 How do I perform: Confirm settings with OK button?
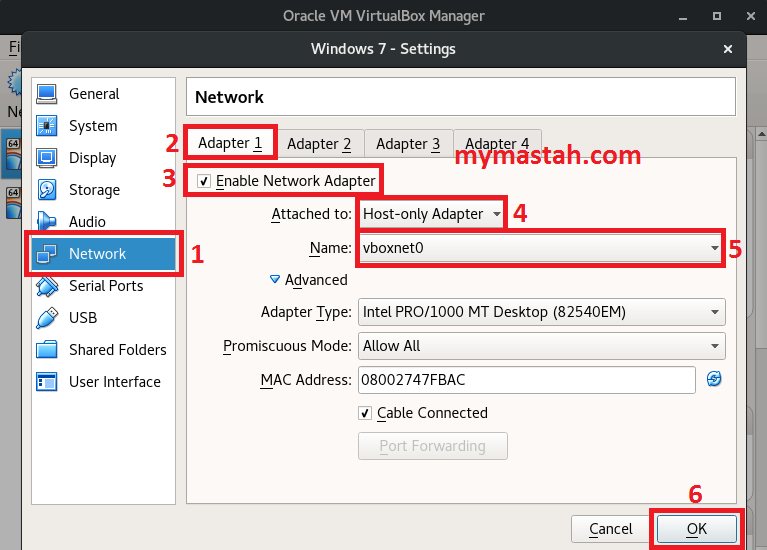697,528
